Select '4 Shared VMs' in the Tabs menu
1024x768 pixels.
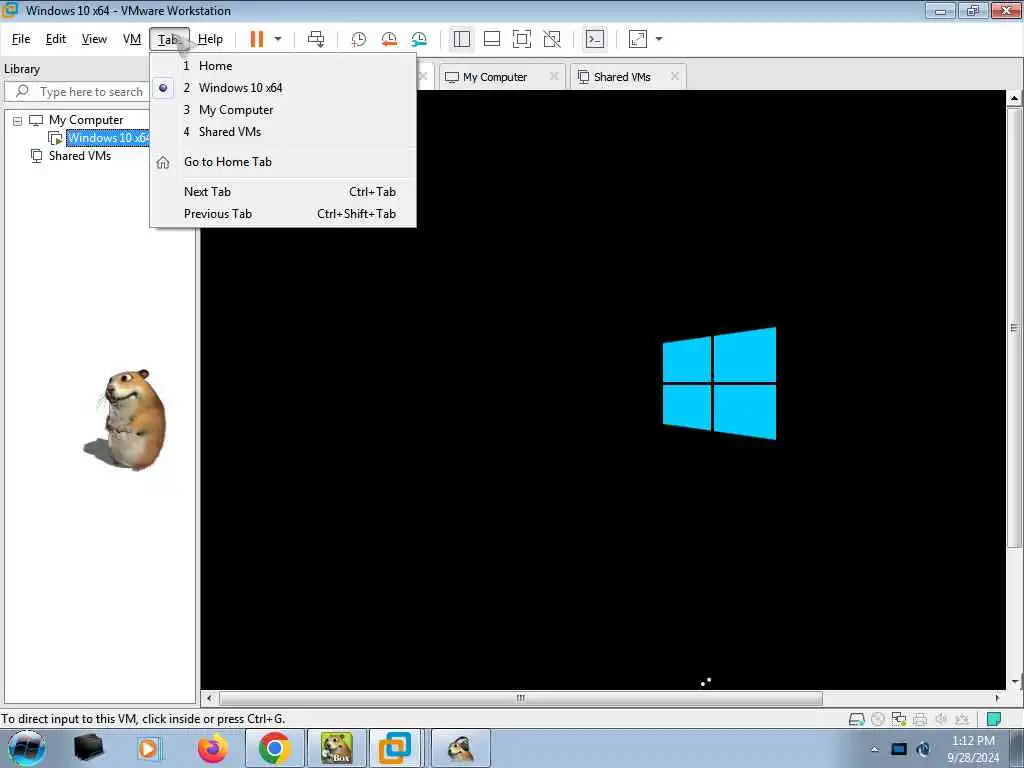coord(283,132)
